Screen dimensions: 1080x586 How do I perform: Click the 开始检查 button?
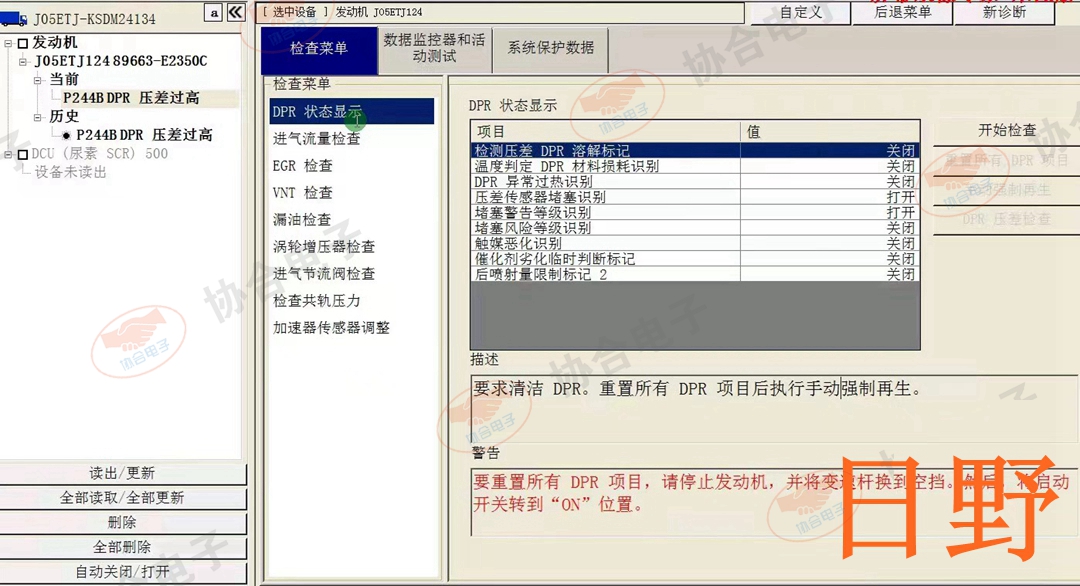click(x=1007, y=131)
